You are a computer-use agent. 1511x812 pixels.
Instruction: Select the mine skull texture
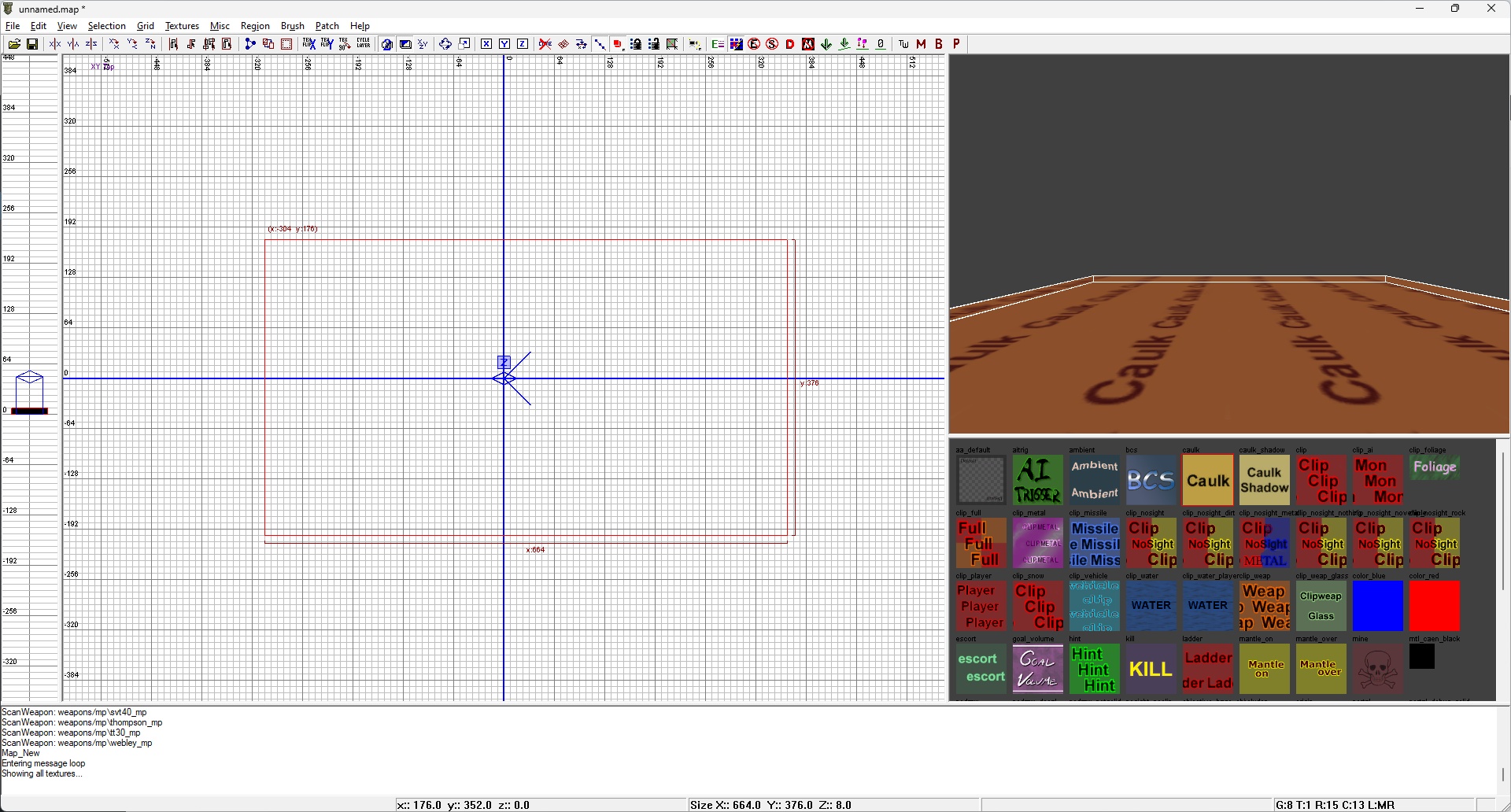[x=1378, y=669]
